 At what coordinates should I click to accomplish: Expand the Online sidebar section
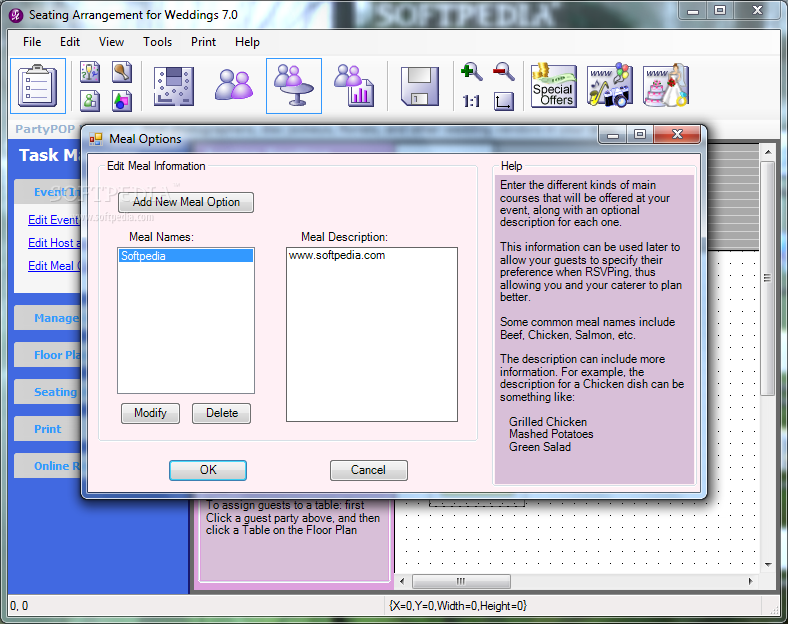(48, 466)
